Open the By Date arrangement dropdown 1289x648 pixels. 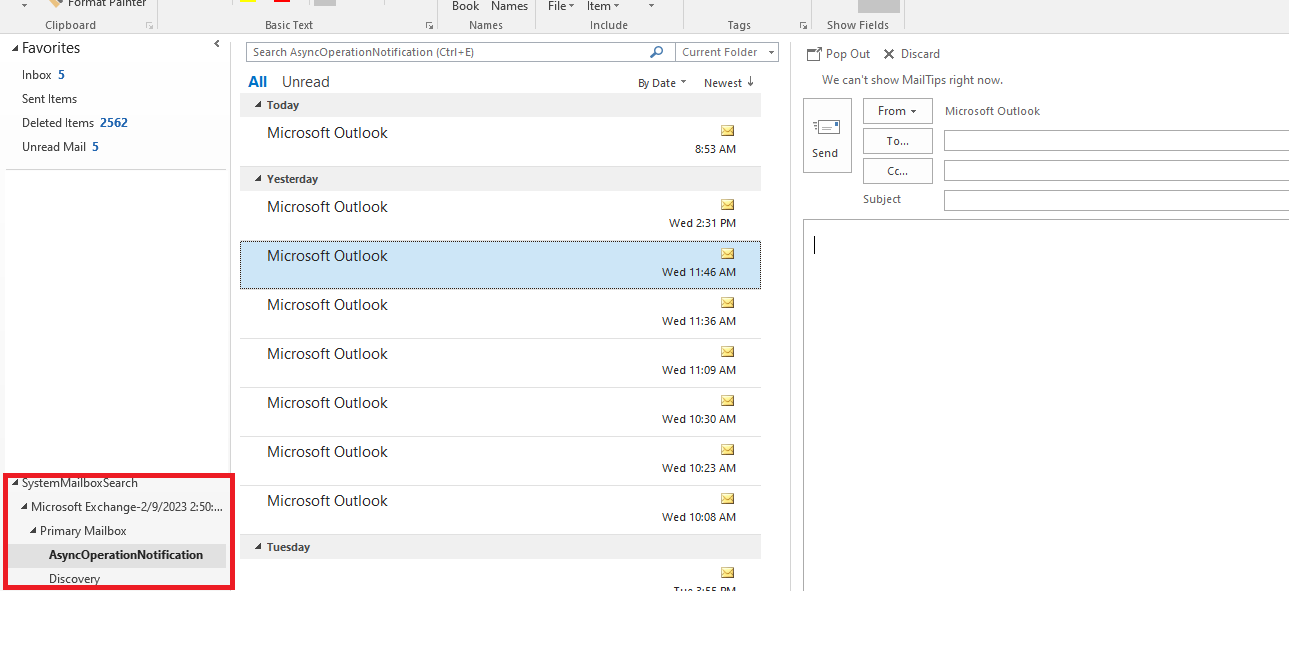tap(662, 83)
